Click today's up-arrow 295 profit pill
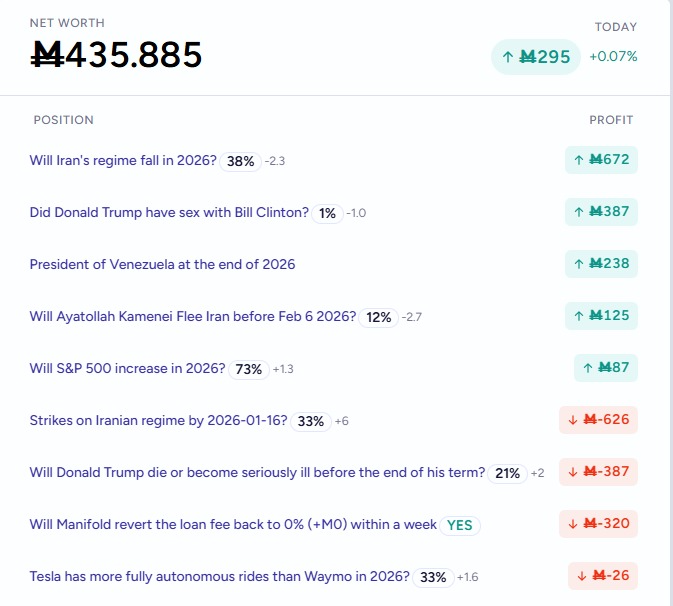The height and width of the screenshot is (606, 673). point(535,57)
